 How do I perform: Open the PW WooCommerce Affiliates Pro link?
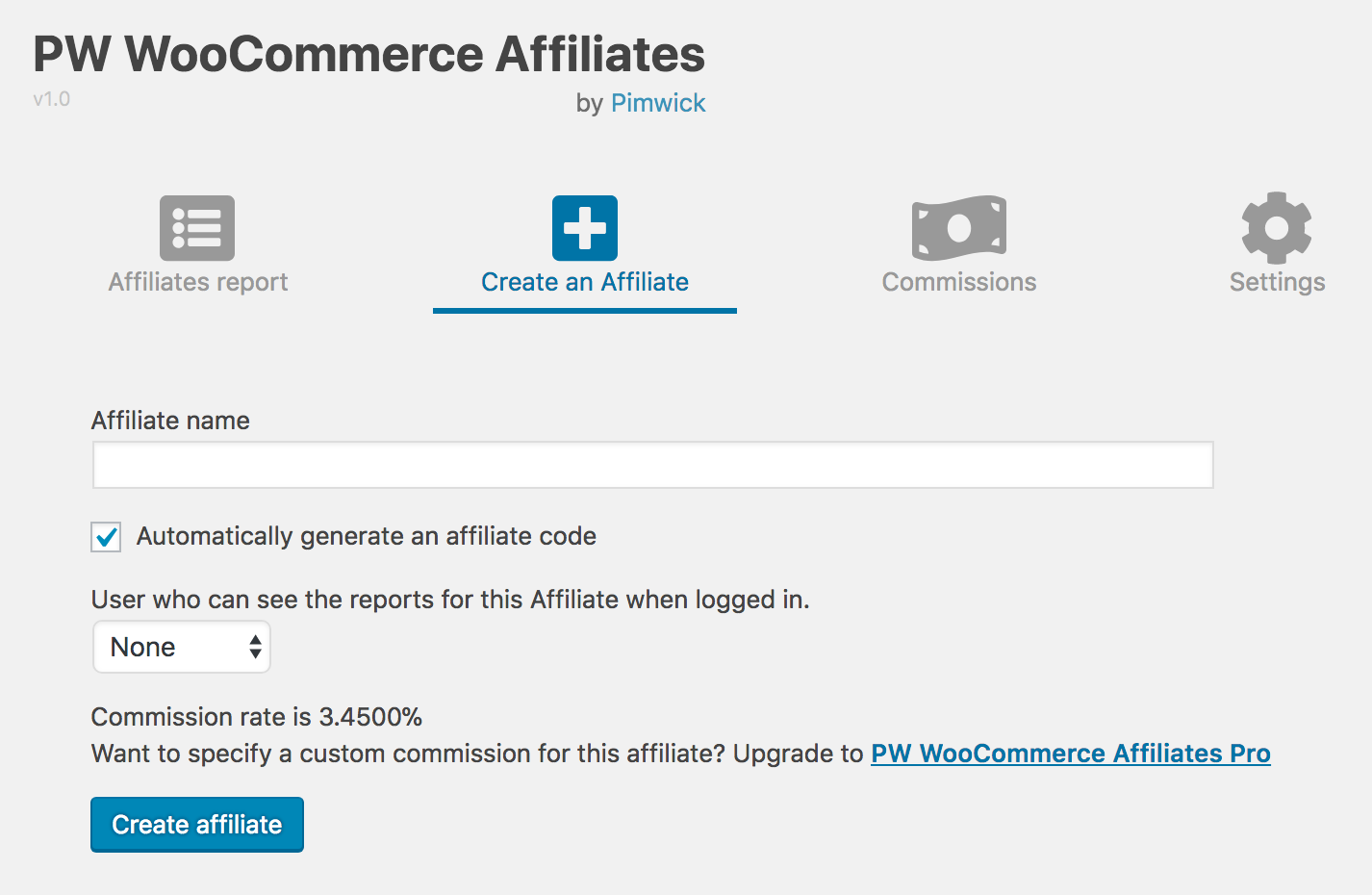tap(1070, 754)
